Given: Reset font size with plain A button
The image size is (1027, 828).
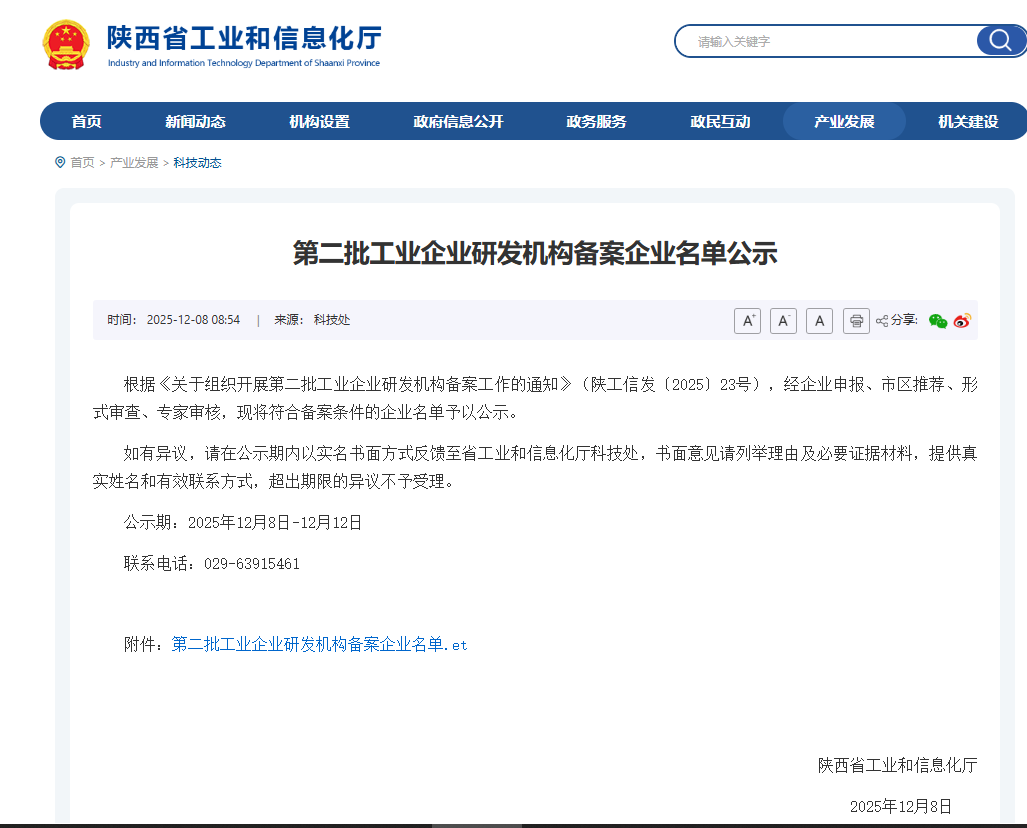Looking at the screenshot, I should [819, 321].
